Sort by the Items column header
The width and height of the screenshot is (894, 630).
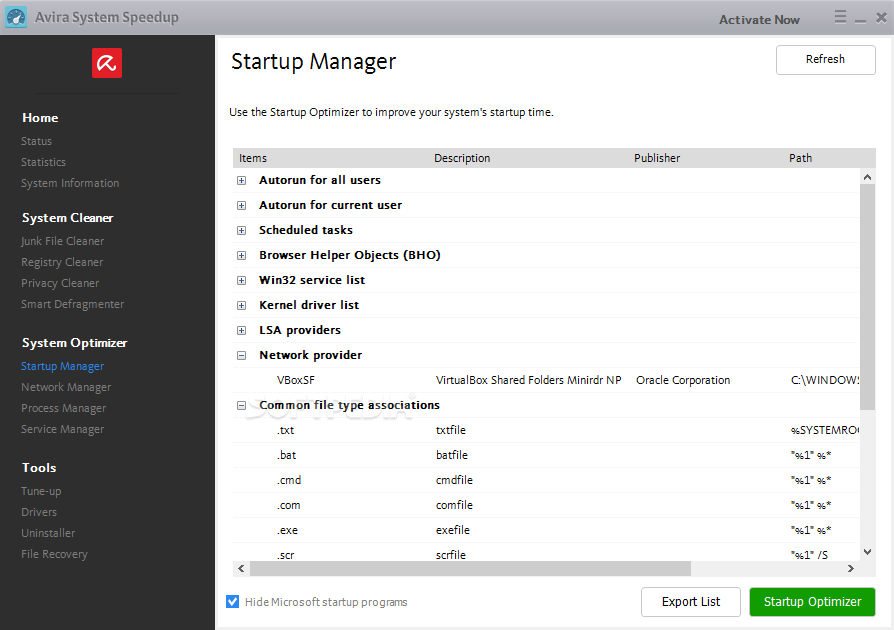point(253,158)
